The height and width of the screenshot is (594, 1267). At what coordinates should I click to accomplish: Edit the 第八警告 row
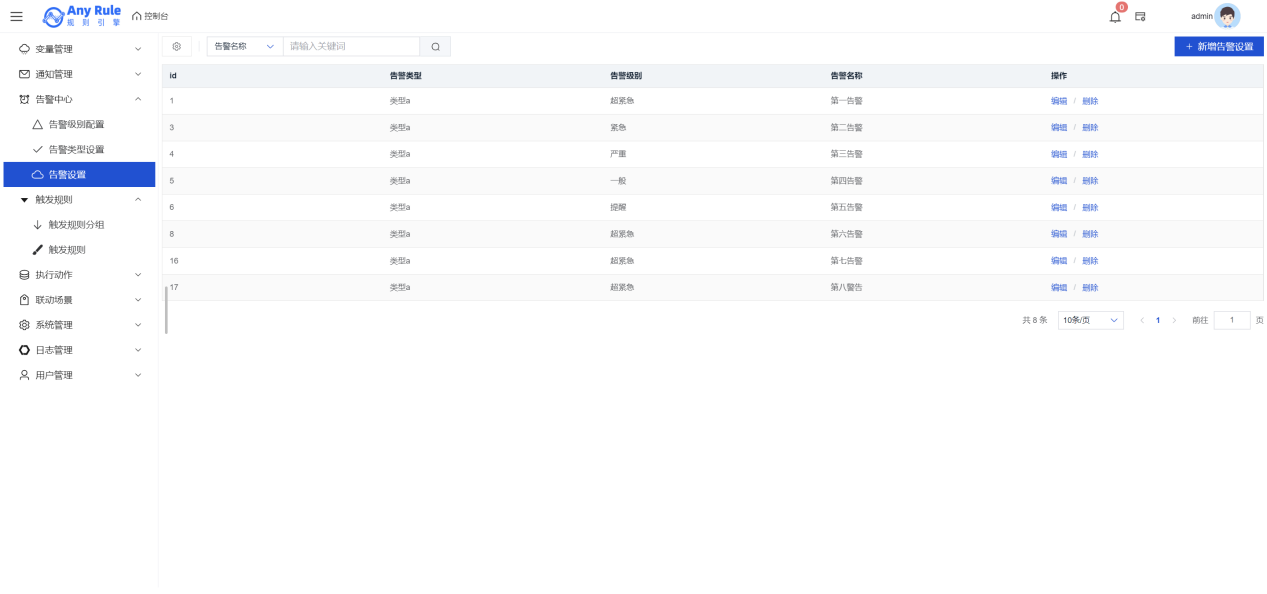[1059, 287]
